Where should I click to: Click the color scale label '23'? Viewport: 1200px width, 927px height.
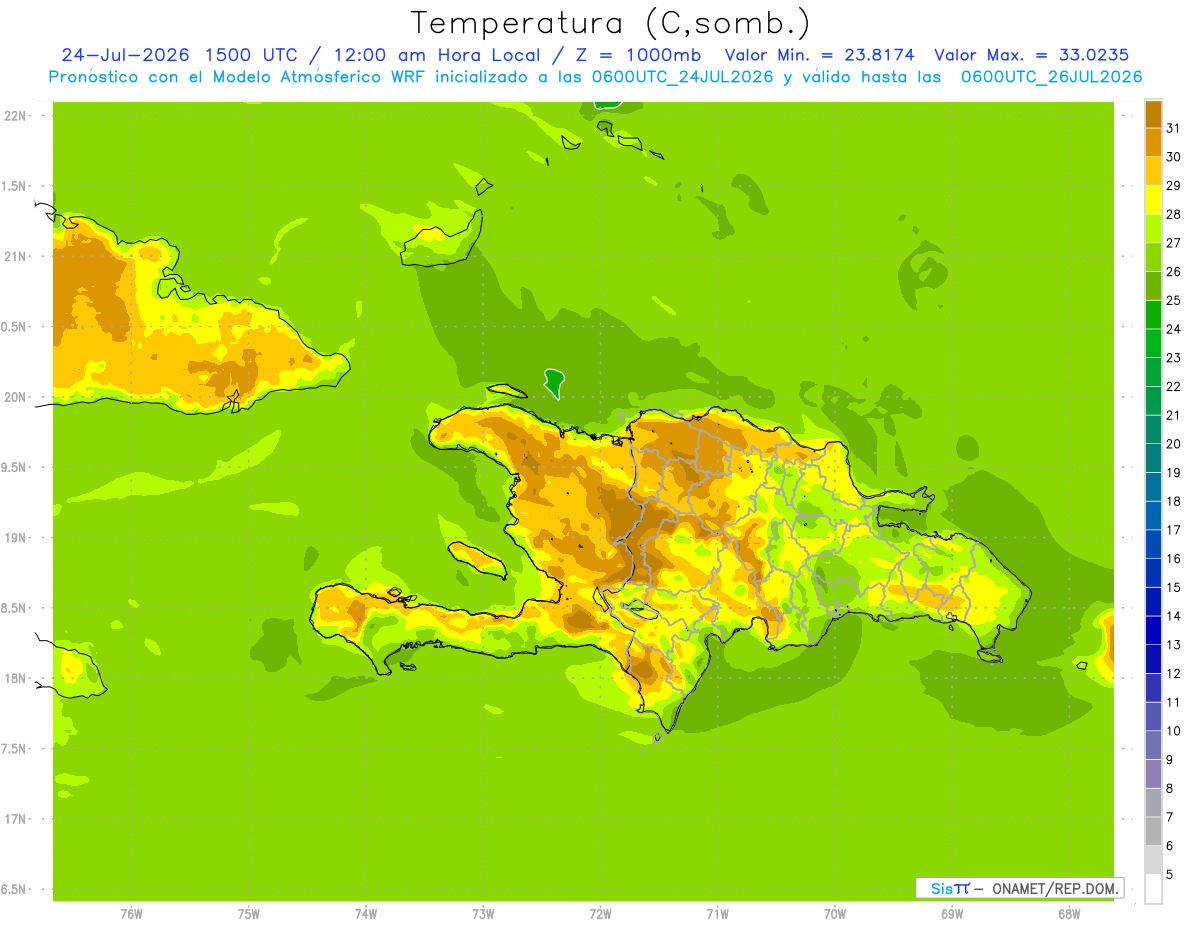[x=1173, y=358]
